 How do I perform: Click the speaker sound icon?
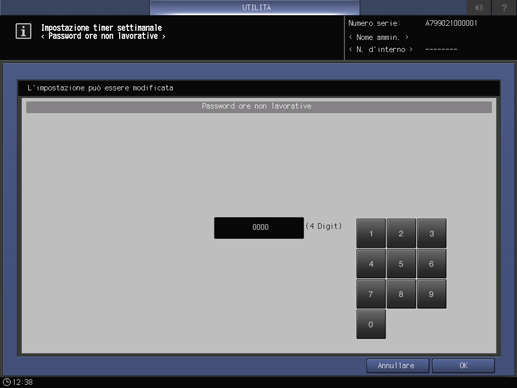pos(479,7)
